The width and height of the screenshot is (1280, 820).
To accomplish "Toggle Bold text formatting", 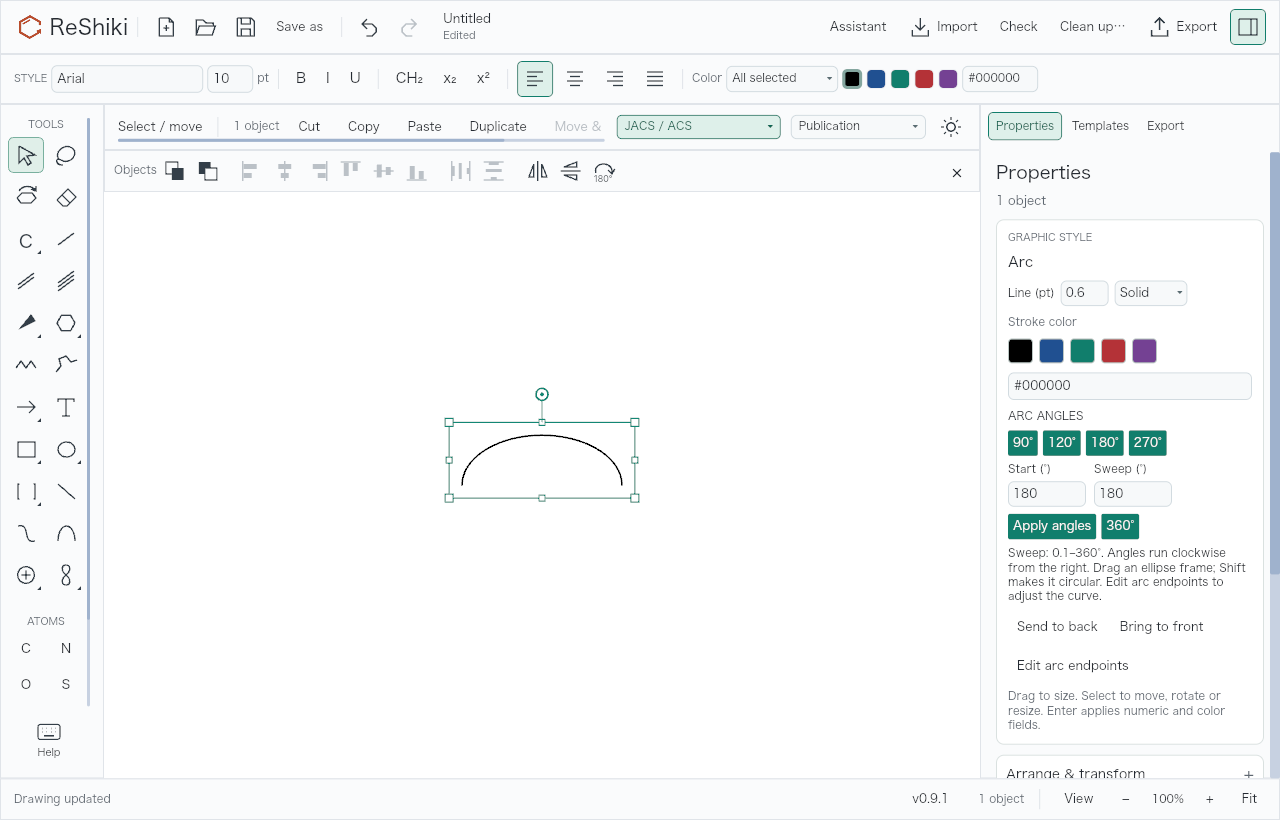I will (x=301, y=78).
